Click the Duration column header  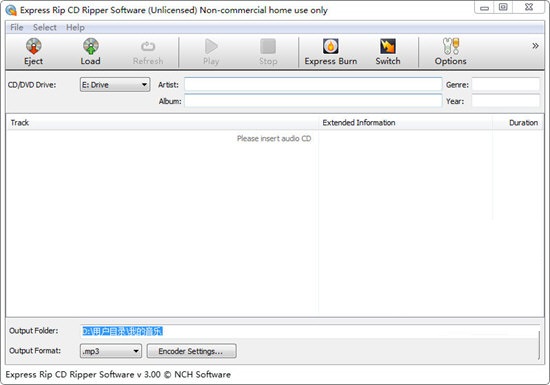coord(518,123)
